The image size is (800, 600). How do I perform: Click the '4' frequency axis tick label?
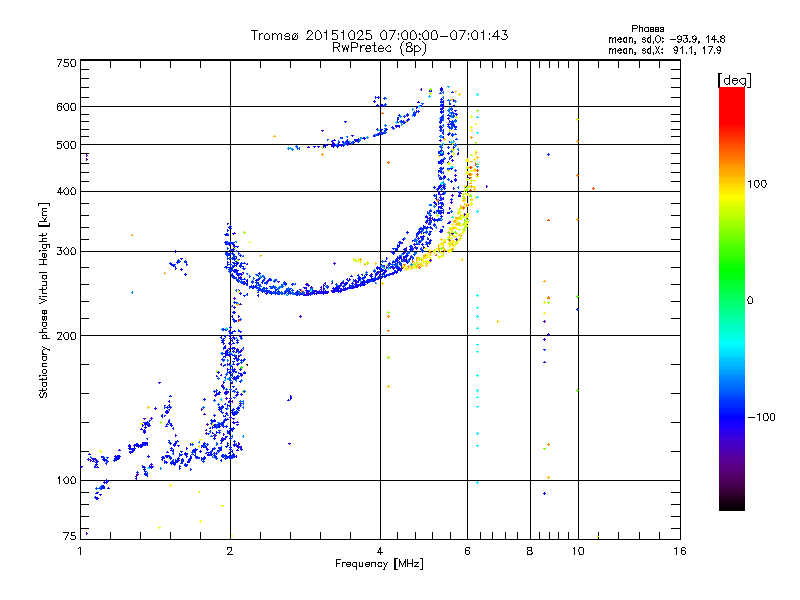point(380,551)
